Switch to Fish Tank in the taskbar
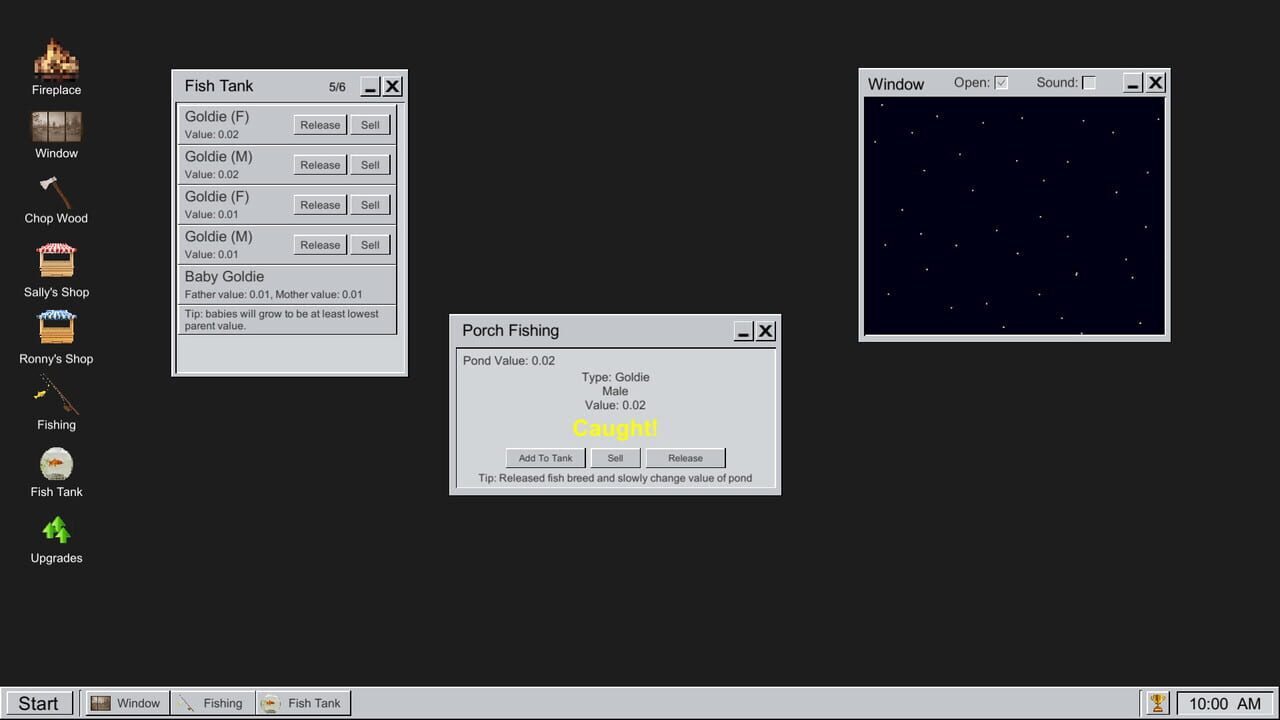This screenshot has width=1280, height=720. [x=302, y=703]
